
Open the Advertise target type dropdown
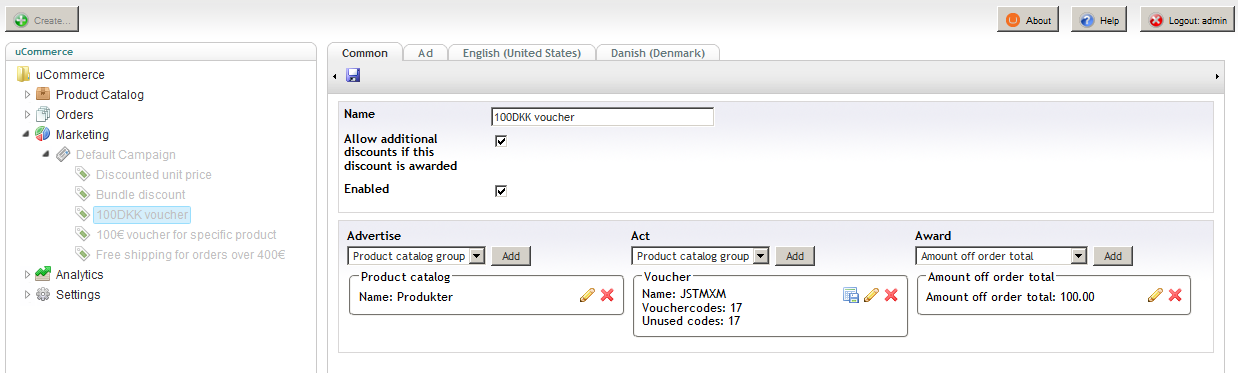click(x=417, y=256)
